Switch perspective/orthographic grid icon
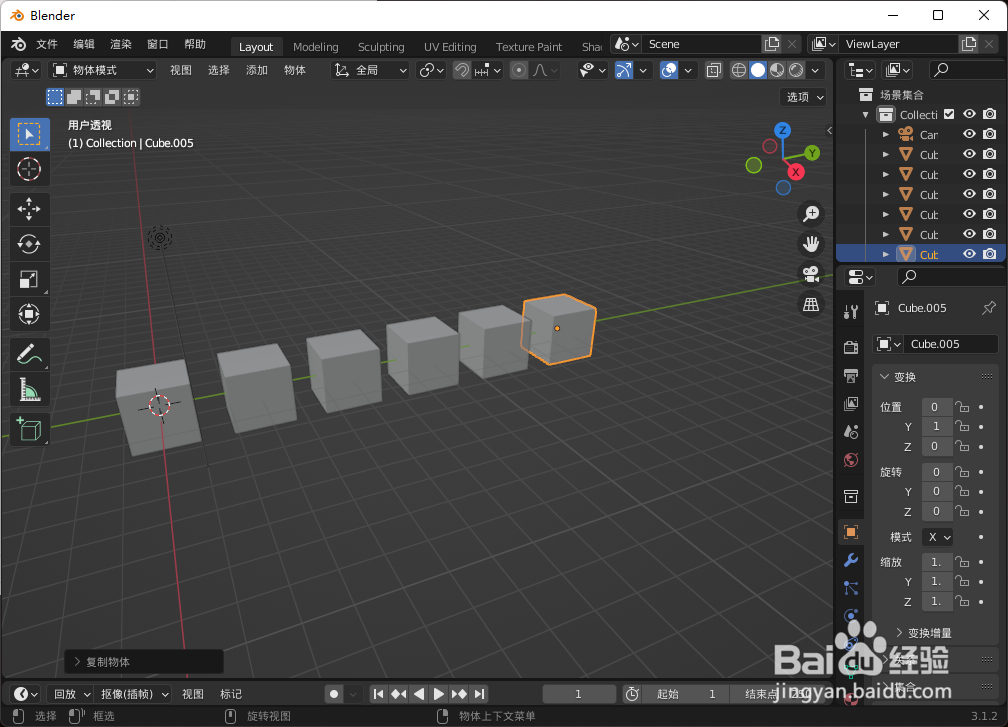Screen dimensions: 1008x727 point(811,304)
